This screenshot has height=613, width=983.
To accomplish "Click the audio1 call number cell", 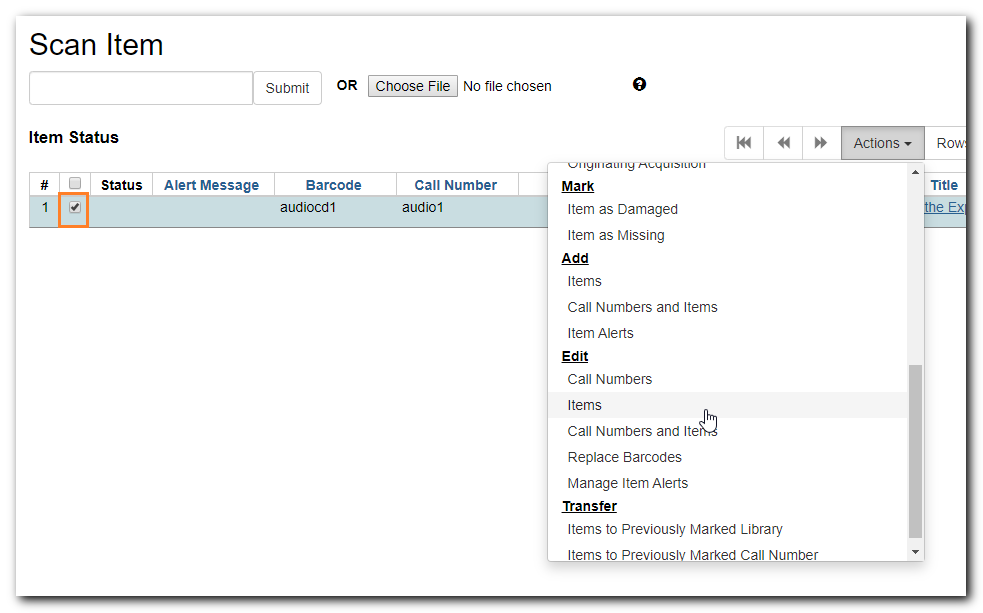I will click(x=423, y=207).
